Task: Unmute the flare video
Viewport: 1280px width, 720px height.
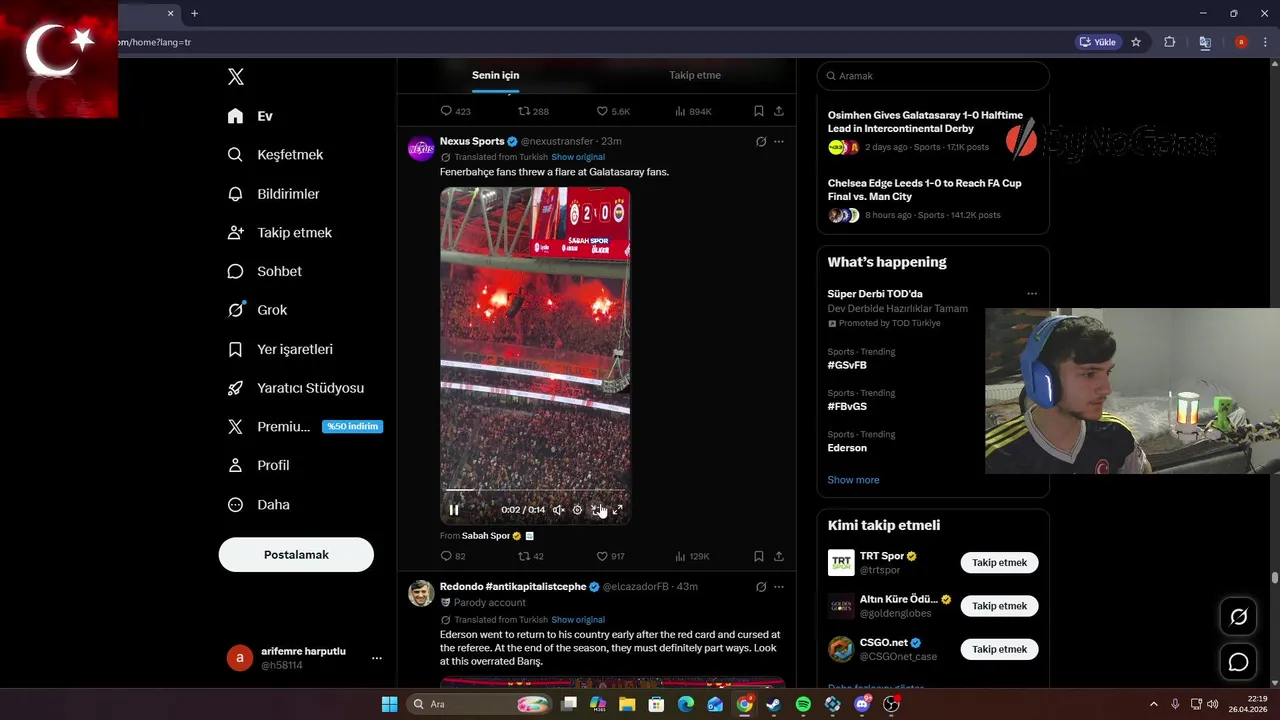Action: (558, 510)
